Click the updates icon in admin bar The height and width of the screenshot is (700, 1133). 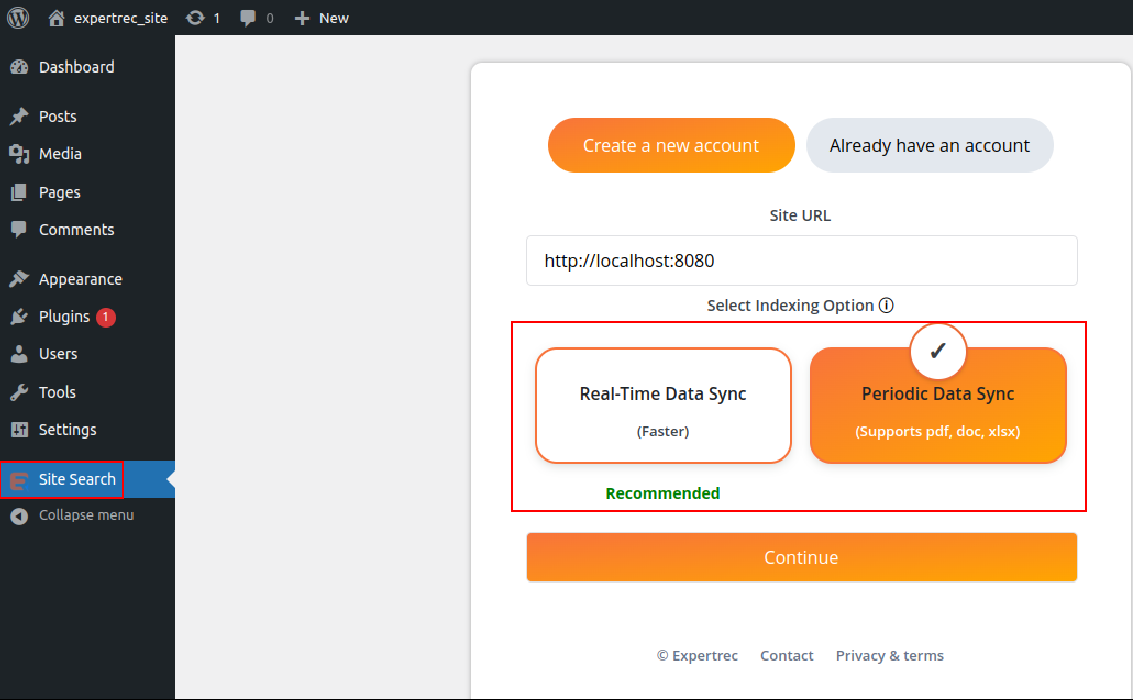tap(203, 18)
